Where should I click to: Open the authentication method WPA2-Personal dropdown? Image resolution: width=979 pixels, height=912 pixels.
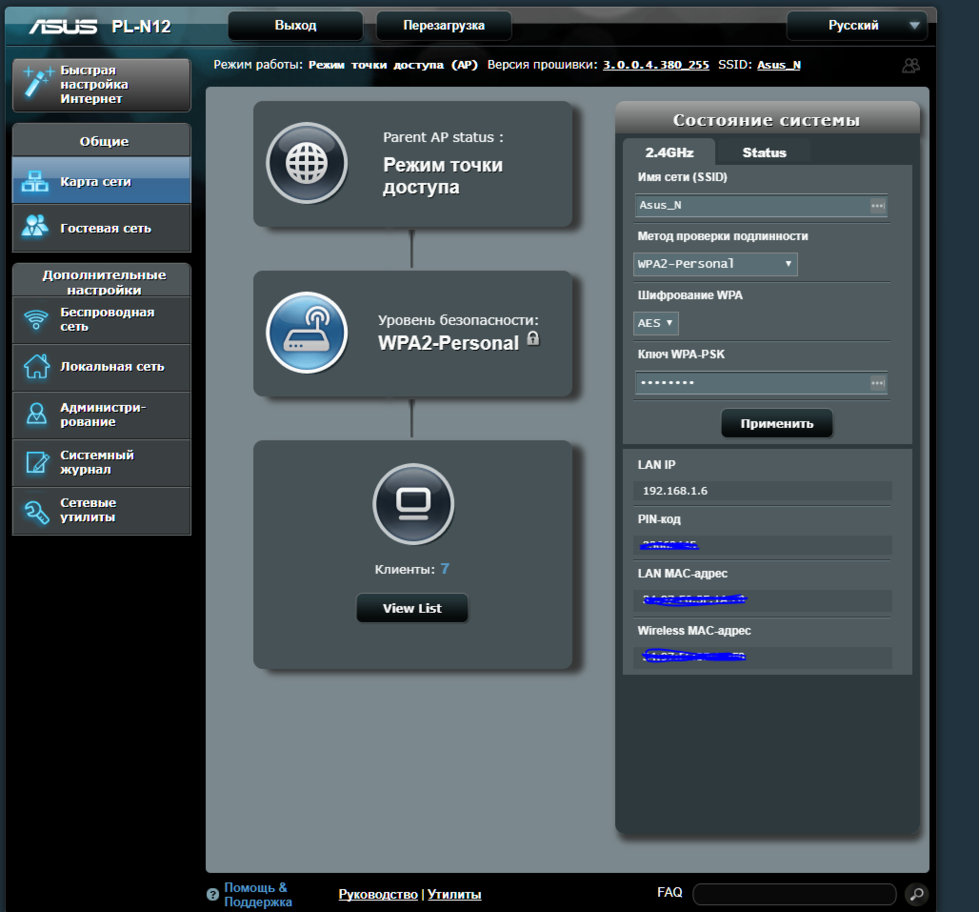[x=715, y=264]
